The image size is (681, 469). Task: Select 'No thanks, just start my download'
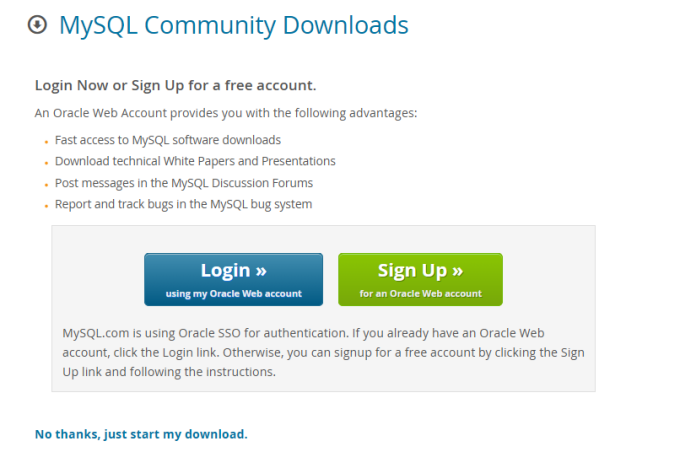pyautogui.click(x=141, y=434)
